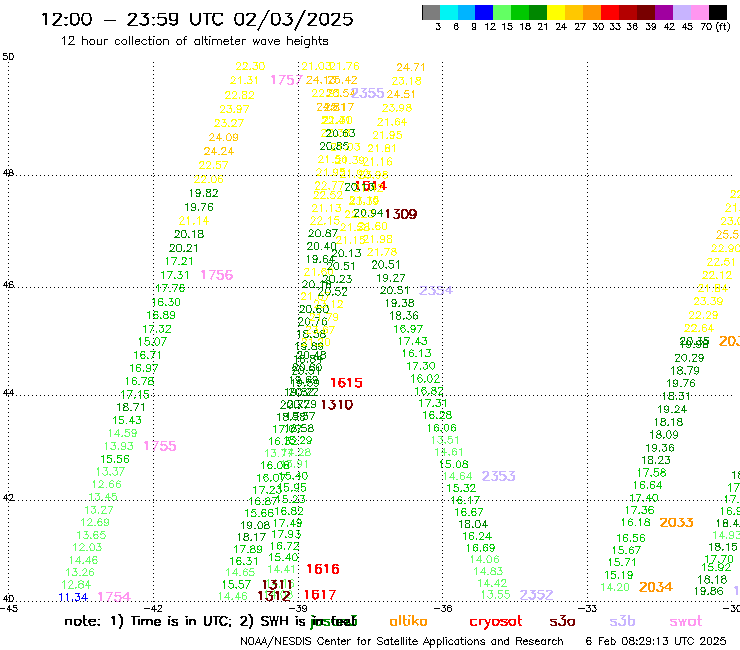Click the cyan swatch in the color legend

tap(449, 12)
